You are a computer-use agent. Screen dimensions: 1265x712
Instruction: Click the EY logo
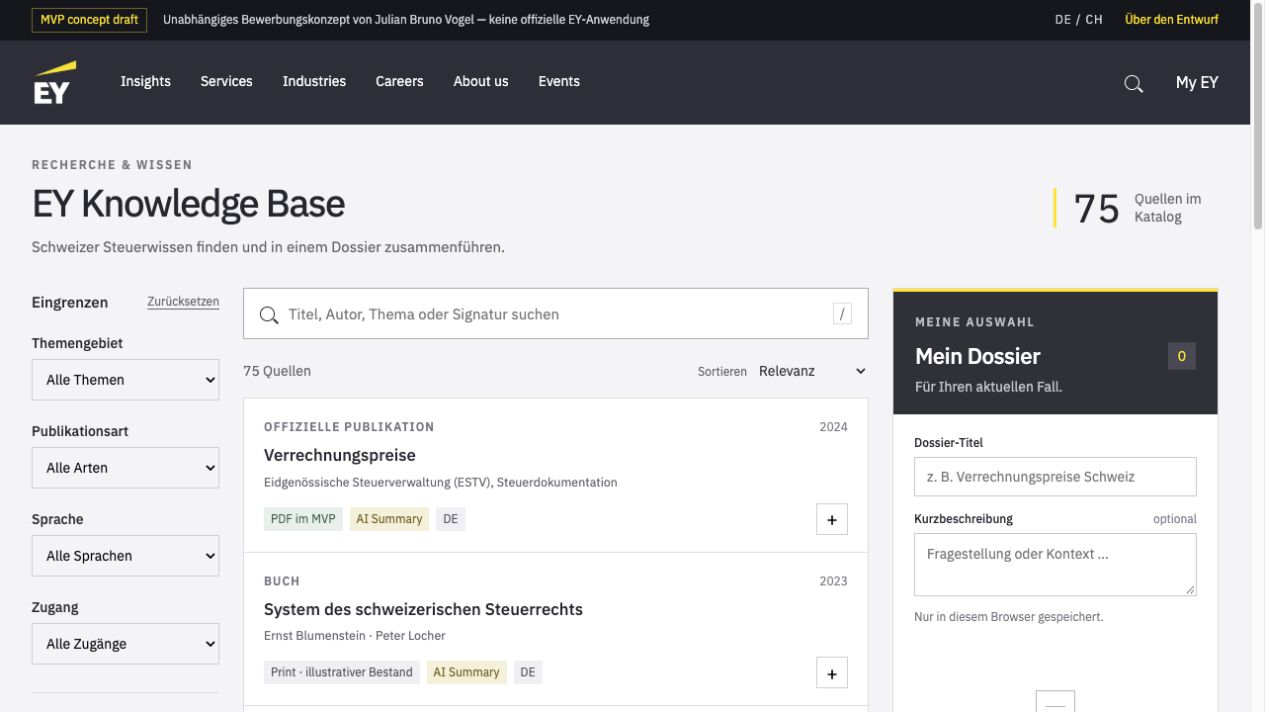[x=54, y=82]
